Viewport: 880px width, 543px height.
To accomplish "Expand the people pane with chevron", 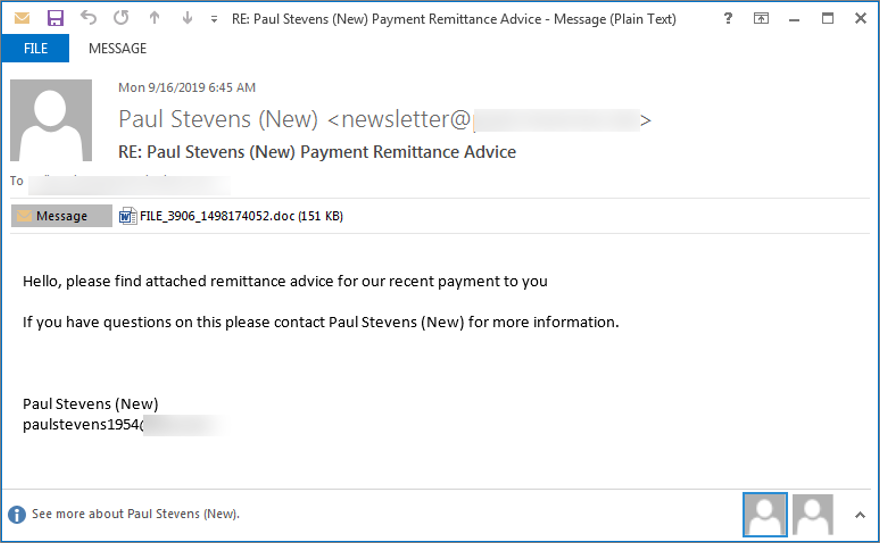I will (x=859, y=514).
